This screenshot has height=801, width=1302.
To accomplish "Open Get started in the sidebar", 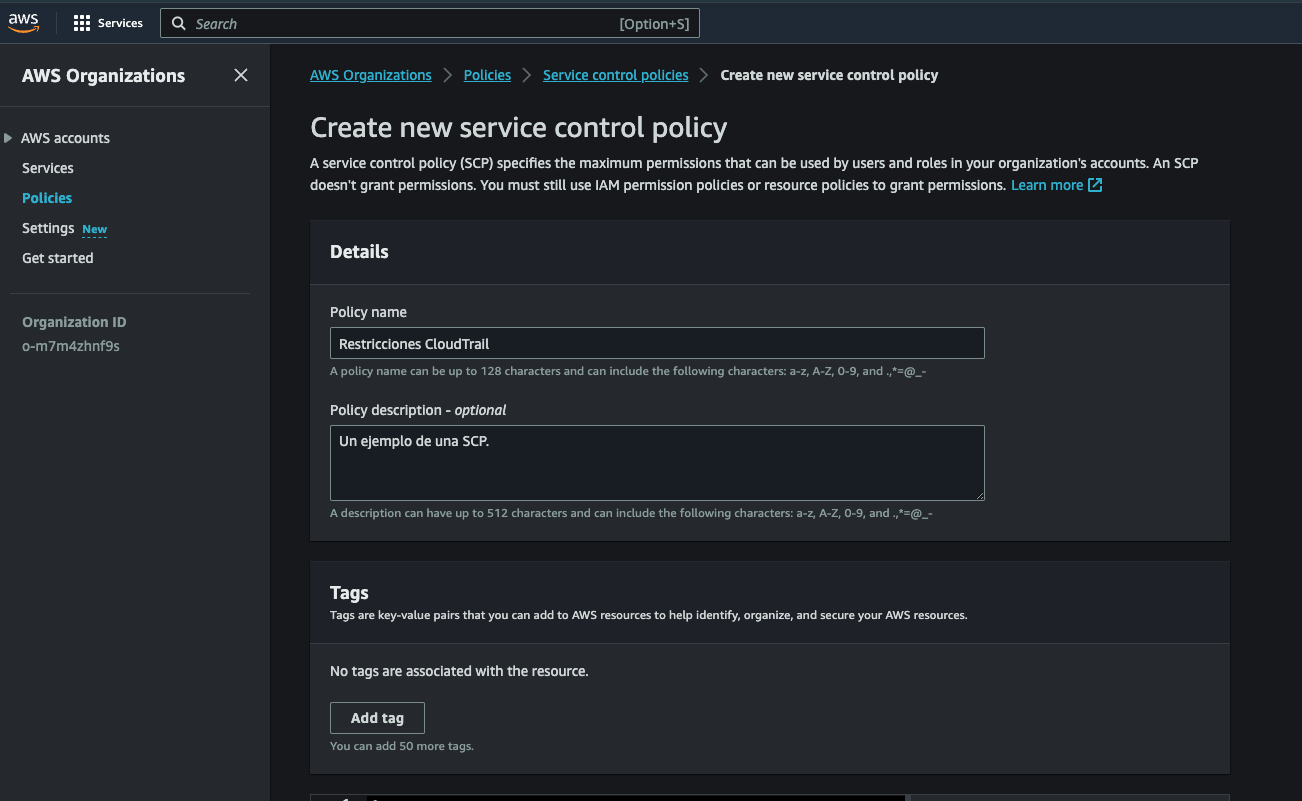I will pos(58,258).
